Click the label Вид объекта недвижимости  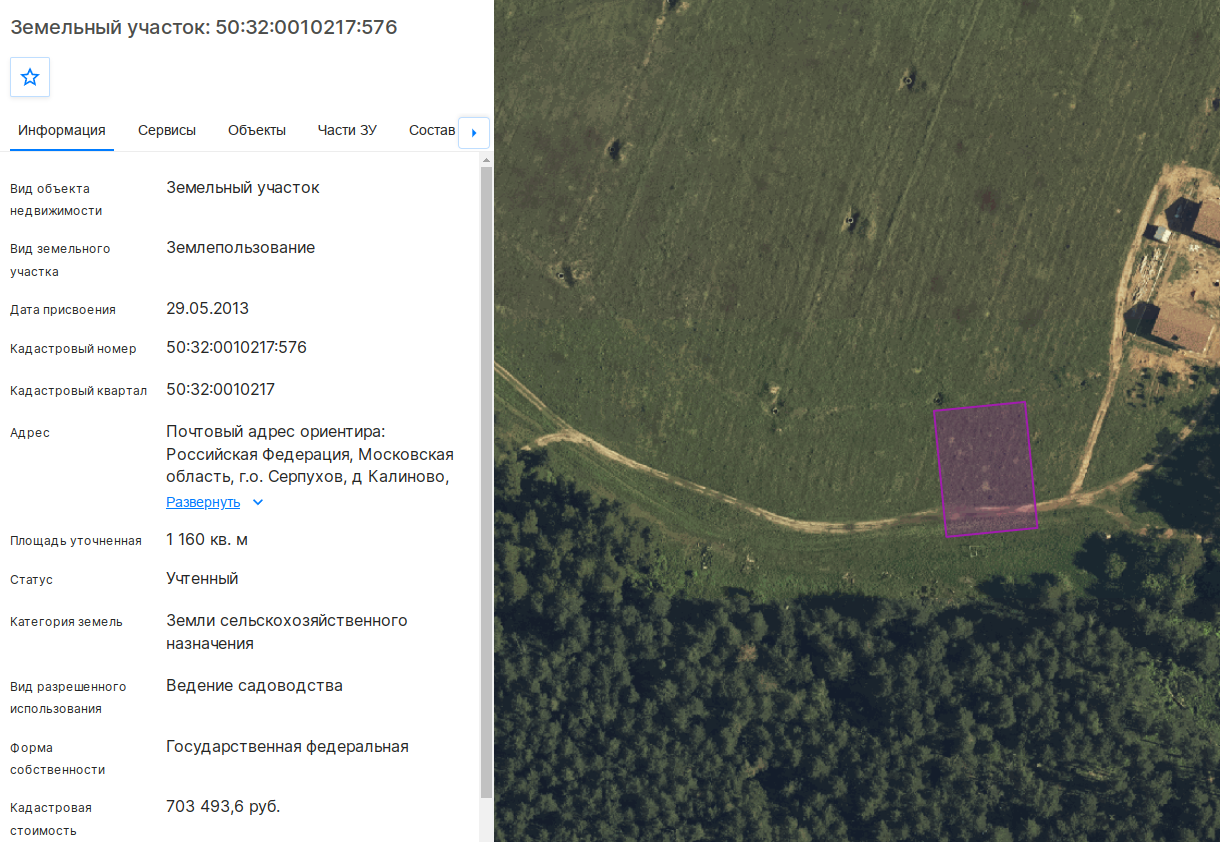tap(56, 199)
